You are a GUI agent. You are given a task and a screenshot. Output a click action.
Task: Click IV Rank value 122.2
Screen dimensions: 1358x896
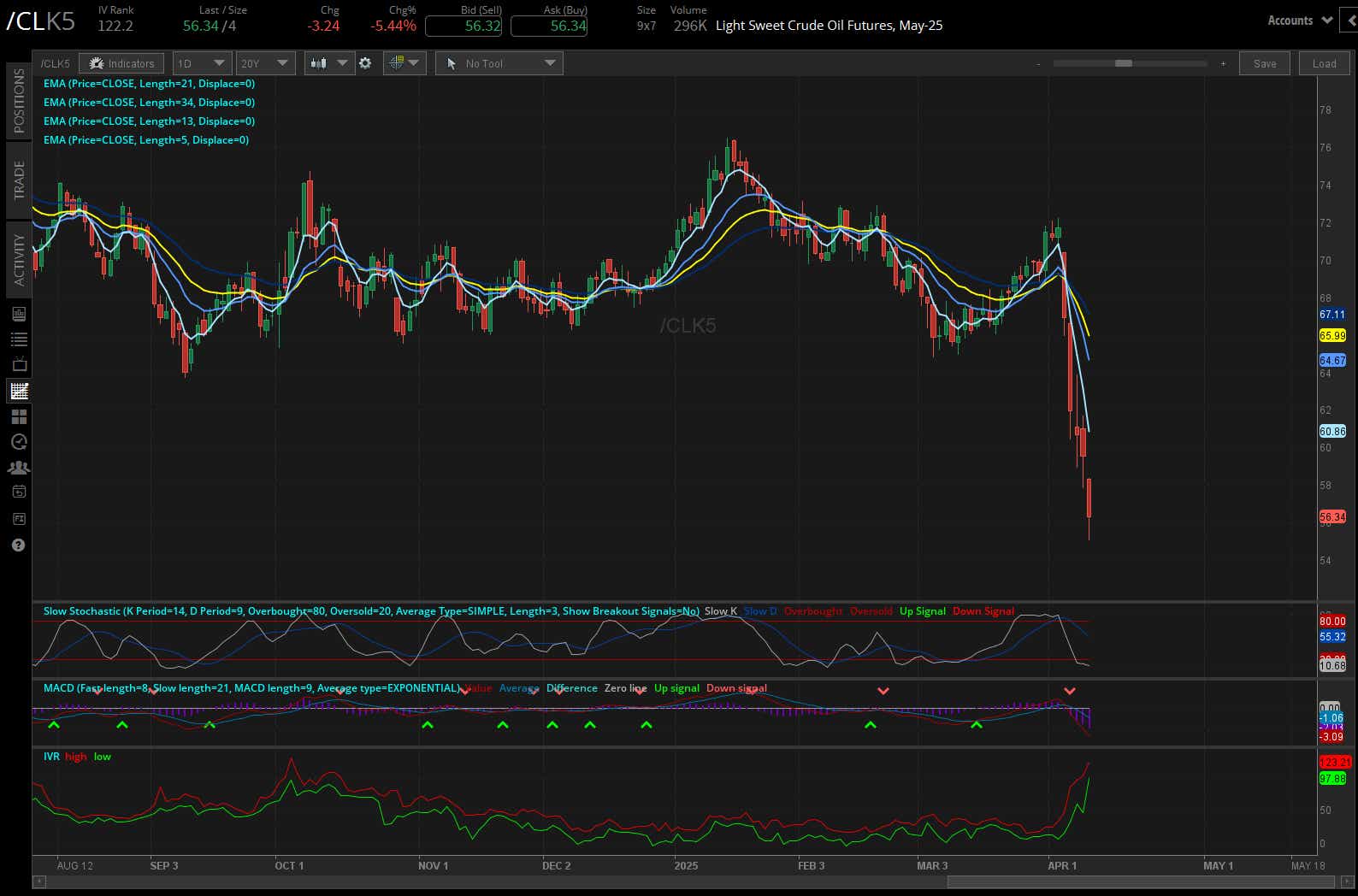coord(115,26)
